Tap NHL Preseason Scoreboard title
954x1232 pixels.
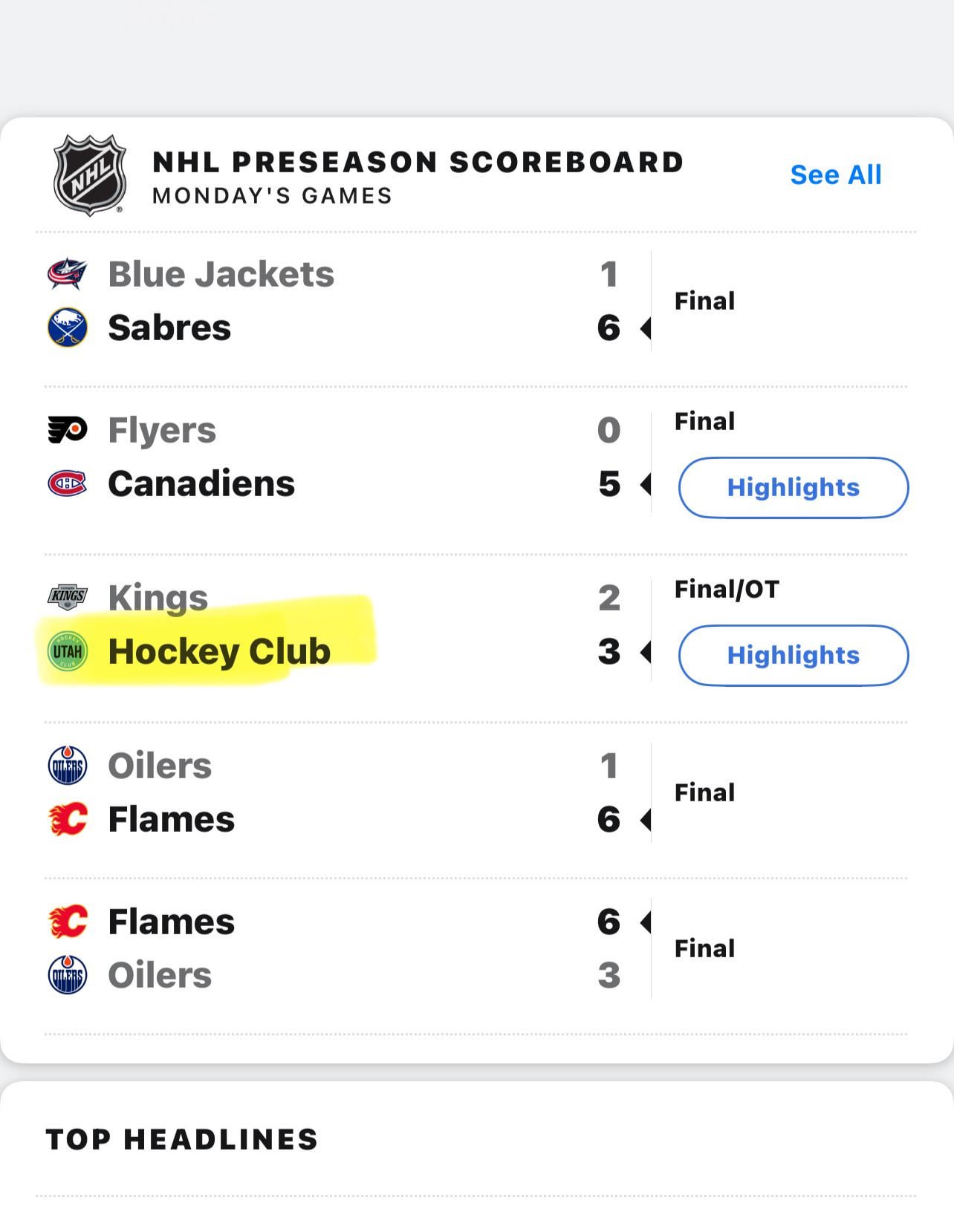(x=418, y=163)
